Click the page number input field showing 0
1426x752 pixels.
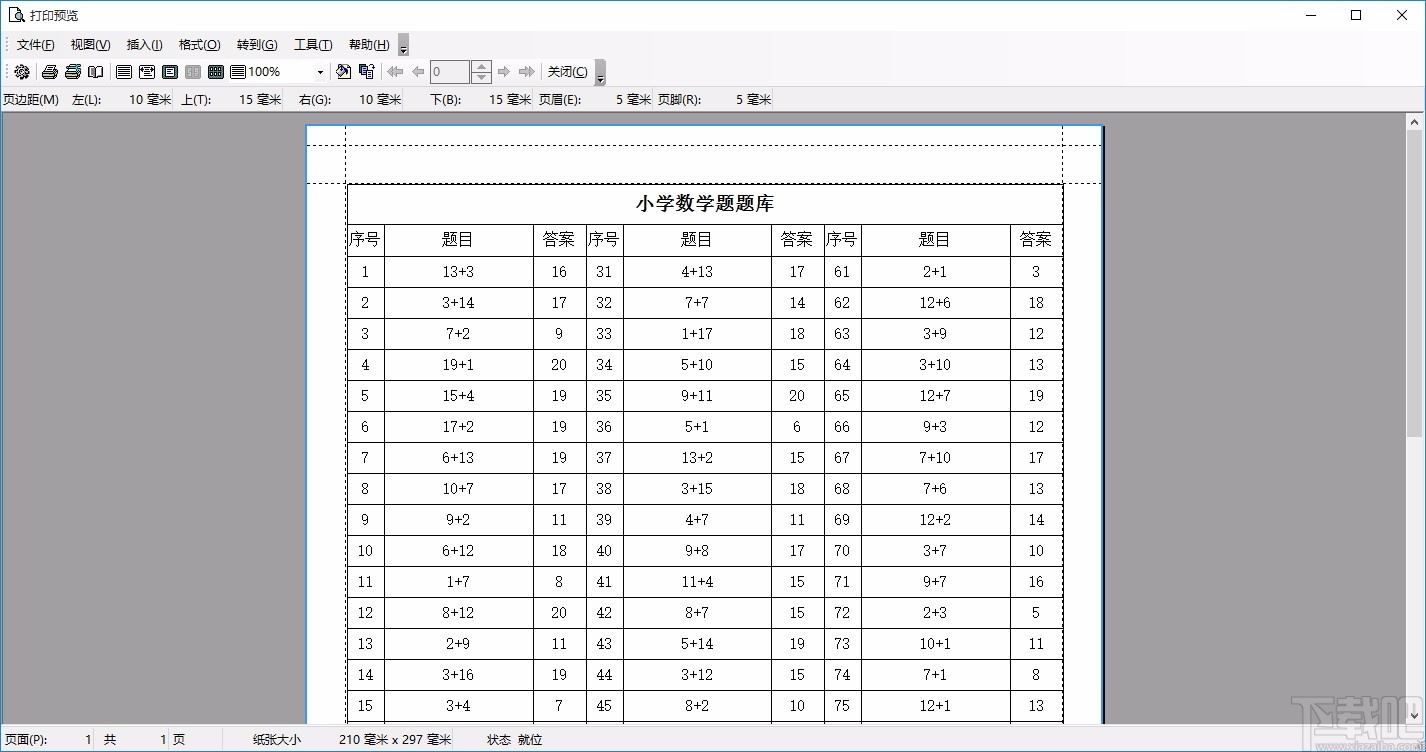(450, 72)
